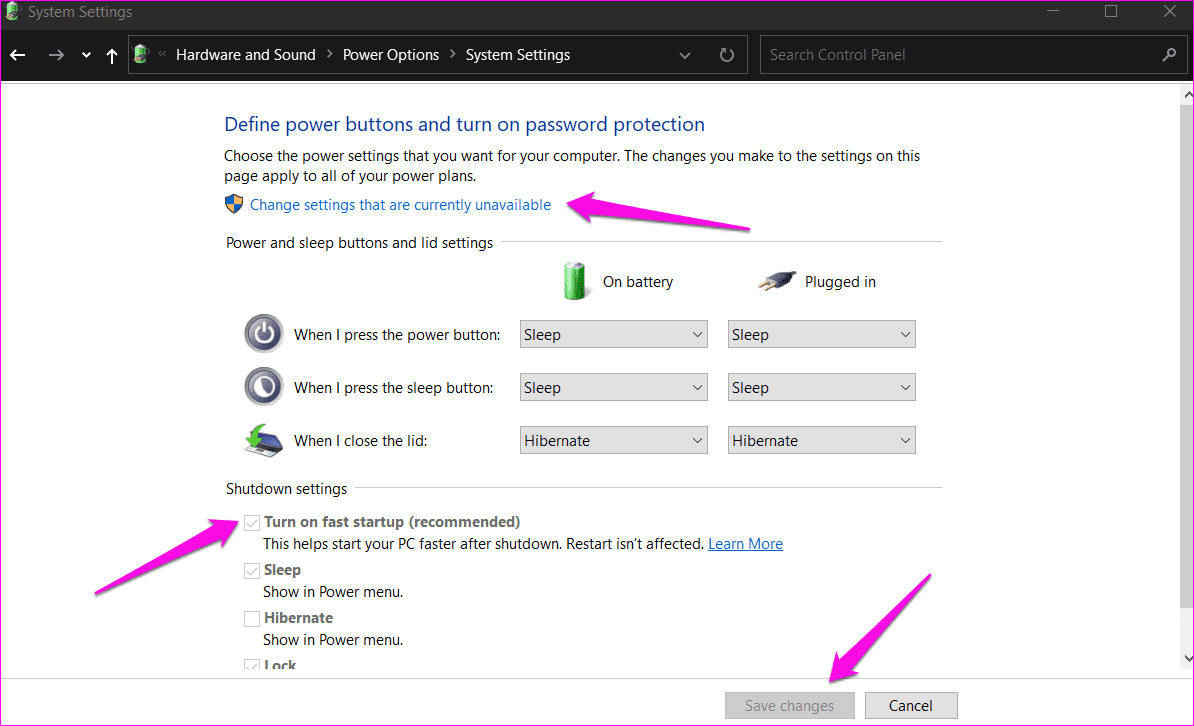This screenshot has width=1194, height=726.
Task: Toggle the Sleep power menu checkbox
Action: [252, 571]
